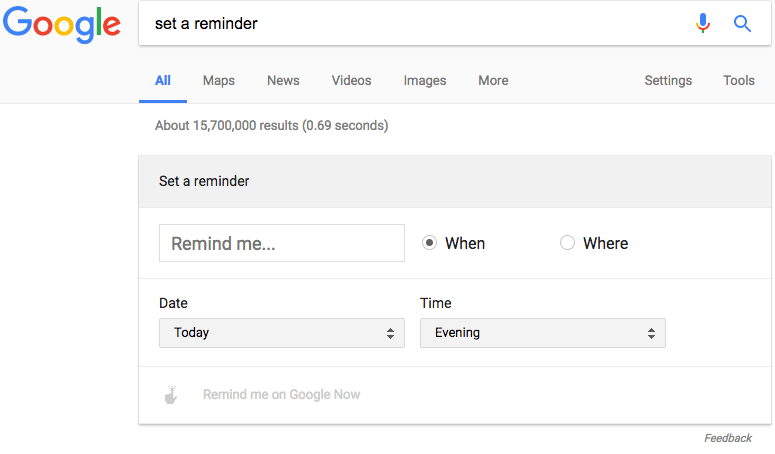Switch to the Maps tab
775x454 pixels.
219,81
